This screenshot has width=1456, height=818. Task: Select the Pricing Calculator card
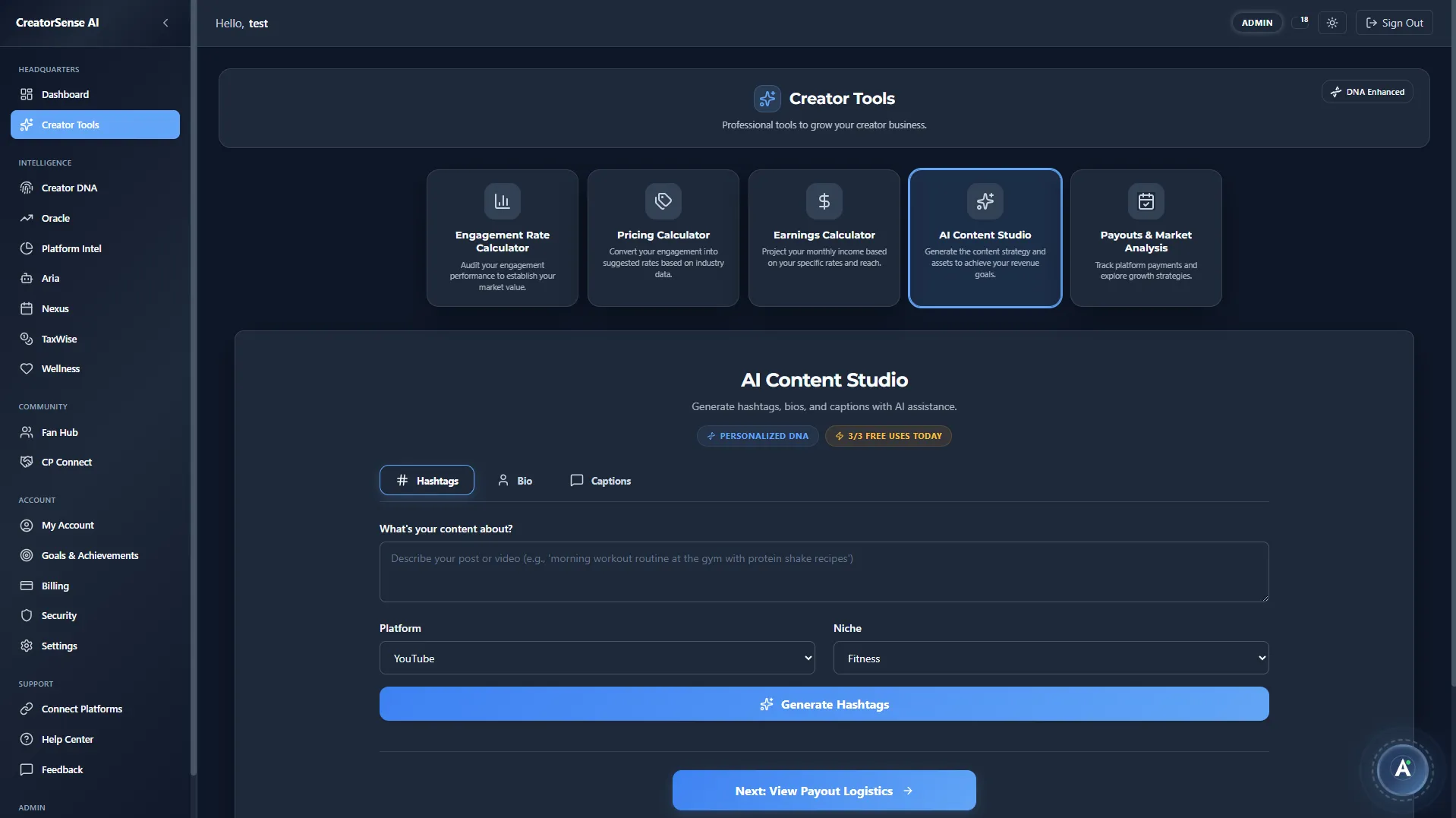[663, 238]
